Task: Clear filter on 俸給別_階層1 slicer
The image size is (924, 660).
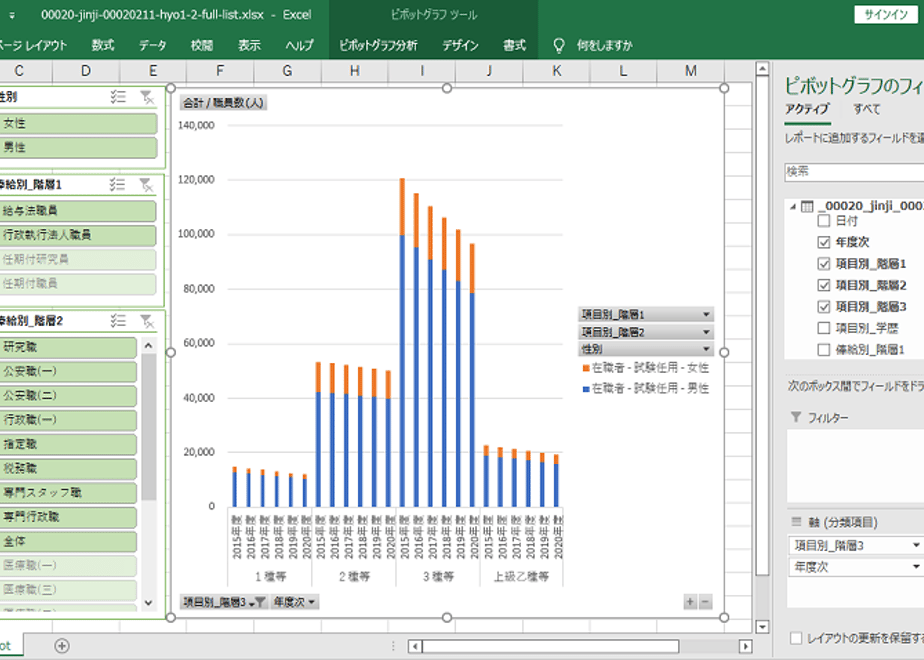Action: (147, 185)
